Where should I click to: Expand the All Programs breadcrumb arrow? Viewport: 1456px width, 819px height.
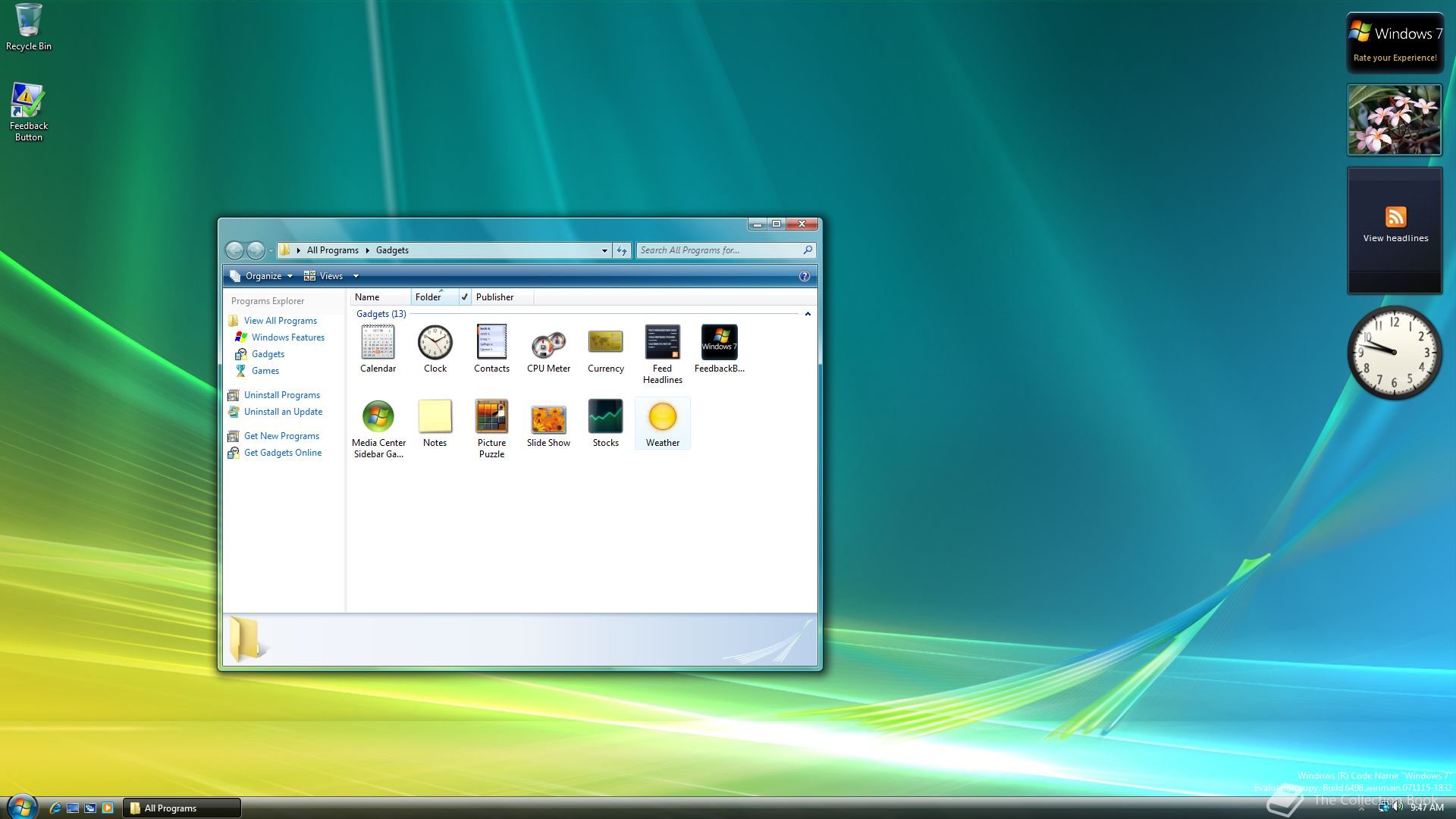(x=368, y=250)
